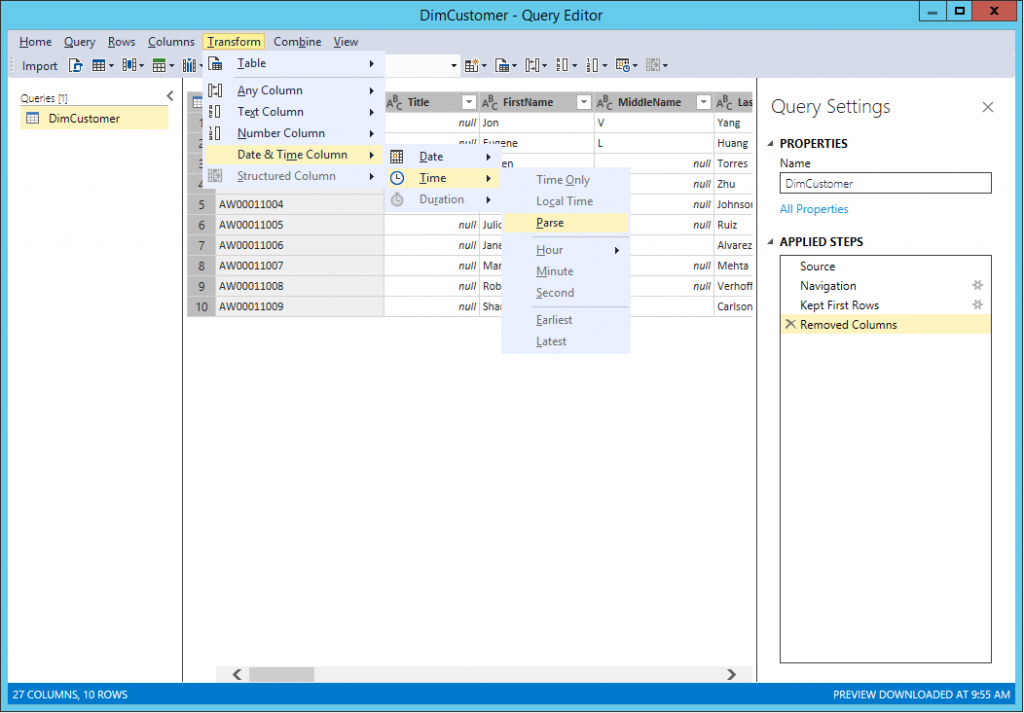Open the Query menu
This screenshot has height=713, width=1024.
(80, 42)
